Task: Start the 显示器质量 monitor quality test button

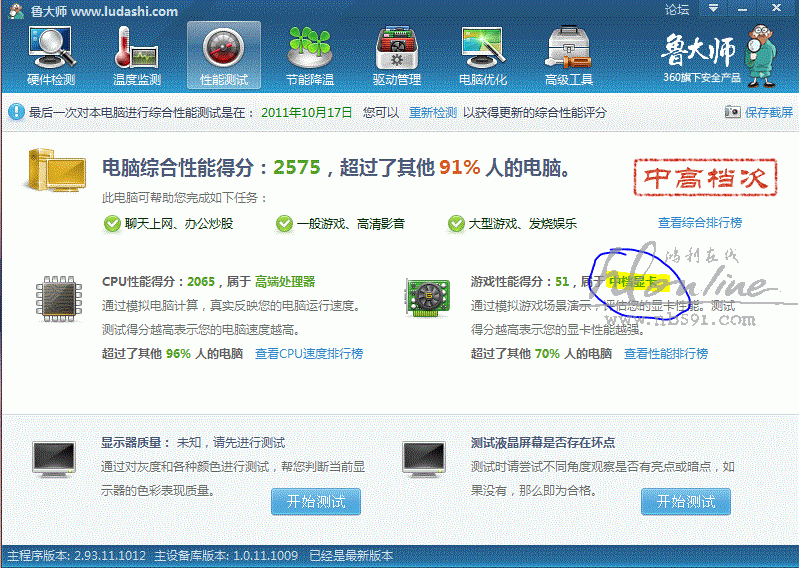Action: (316, 502)
